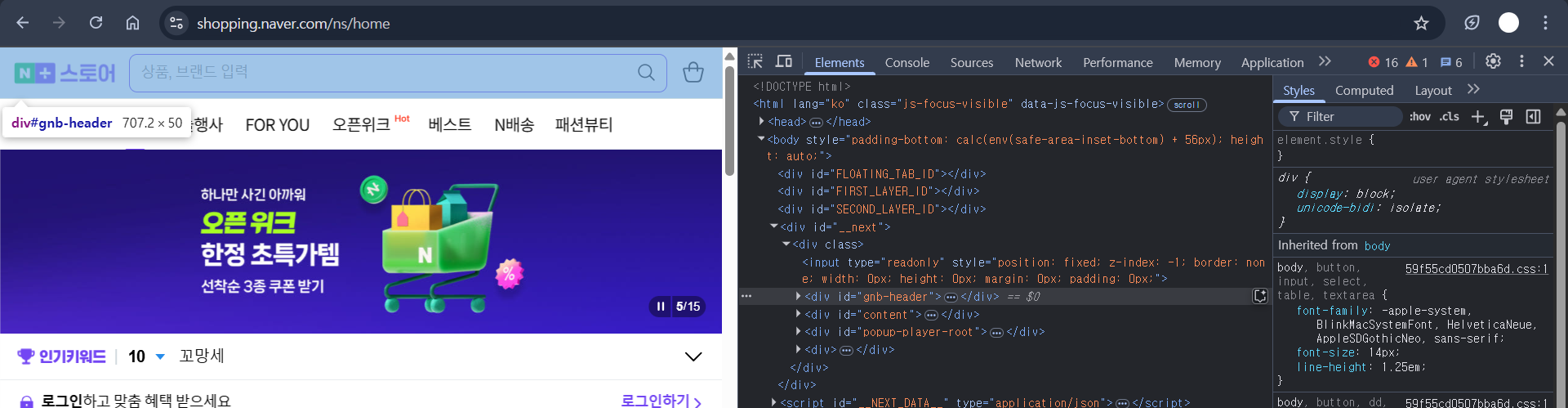Open Chrome three-dot menu
This screenshot has height=408, width=1568.
point(1545,23)
